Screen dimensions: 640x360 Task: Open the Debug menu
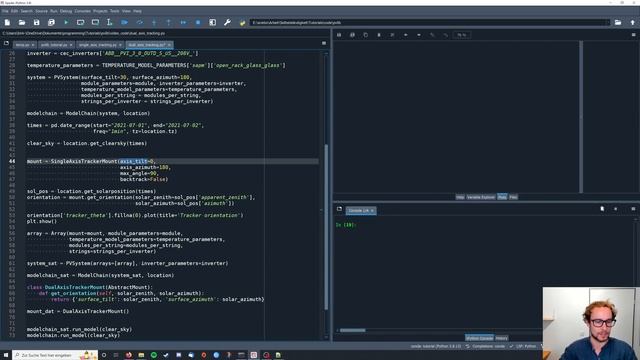point(66,11)
